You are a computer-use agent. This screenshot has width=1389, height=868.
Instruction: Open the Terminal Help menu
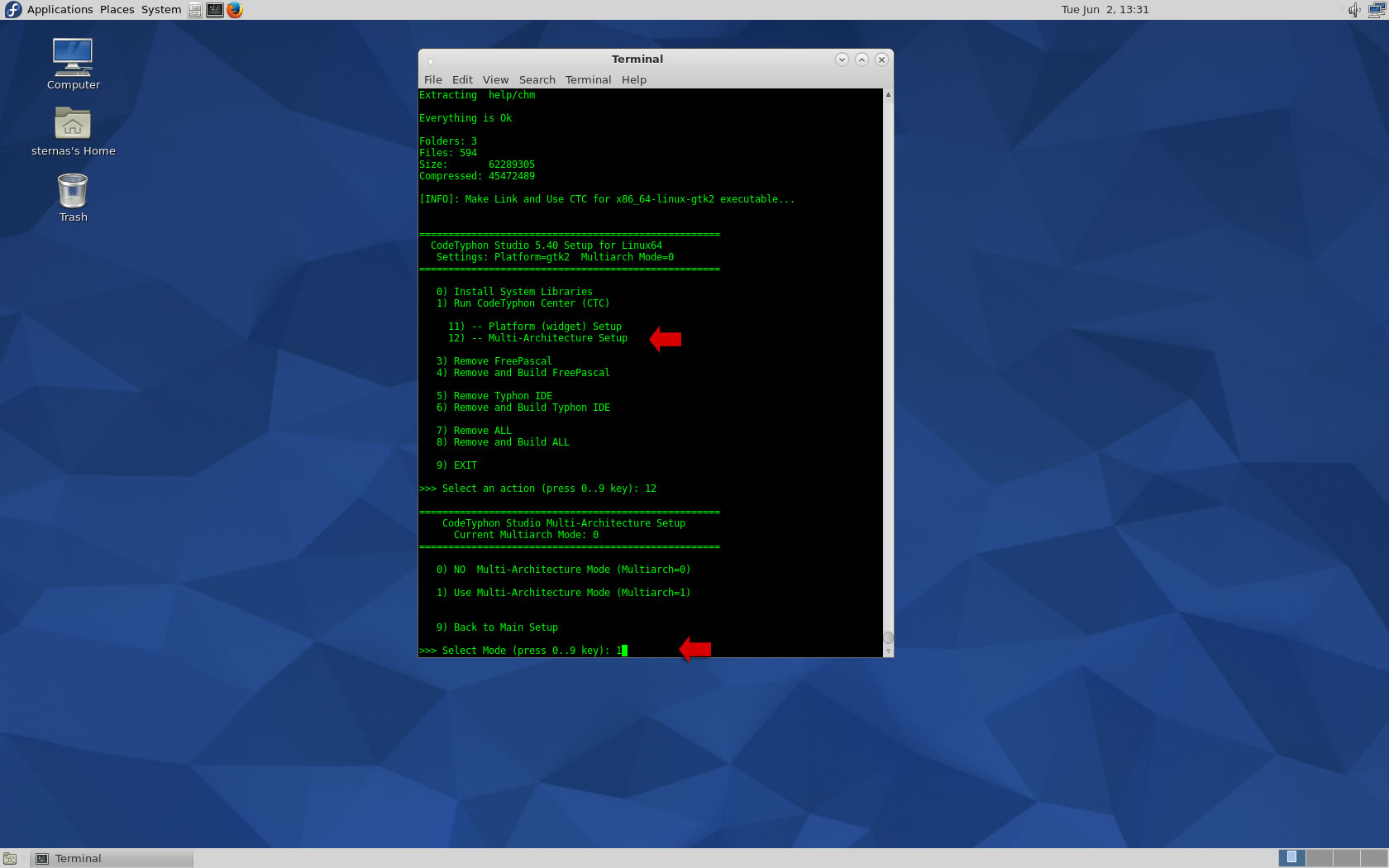pos(633,79)
